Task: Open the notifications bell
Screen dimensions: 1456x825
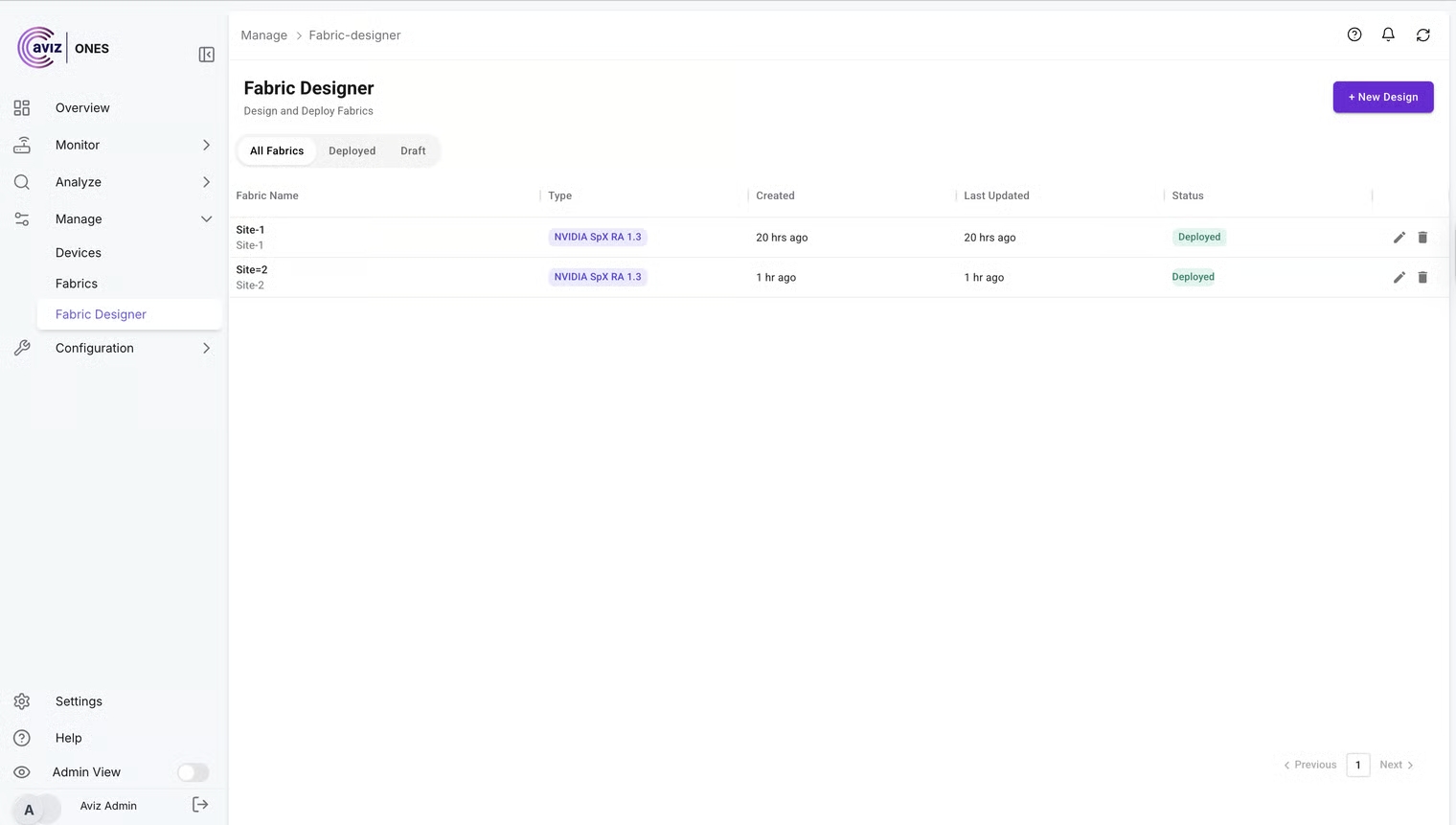Action: click(1388, 34)
